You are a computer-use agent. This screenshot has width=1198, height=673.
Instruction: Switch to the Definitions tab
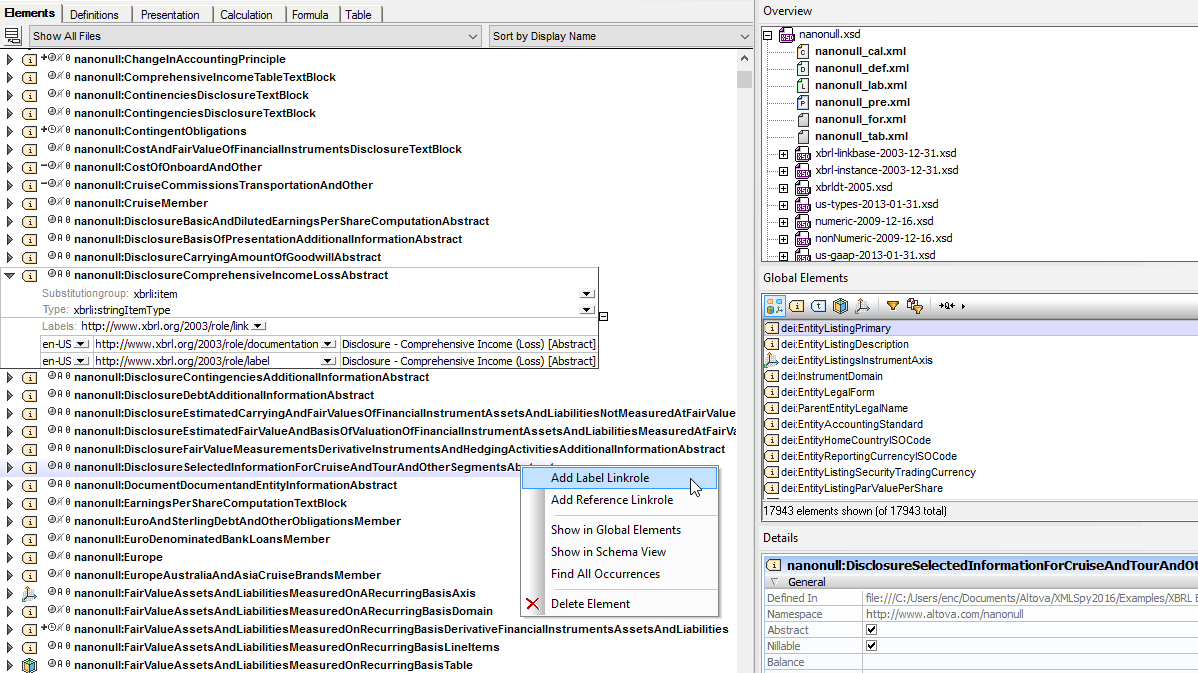click(94, 15)
